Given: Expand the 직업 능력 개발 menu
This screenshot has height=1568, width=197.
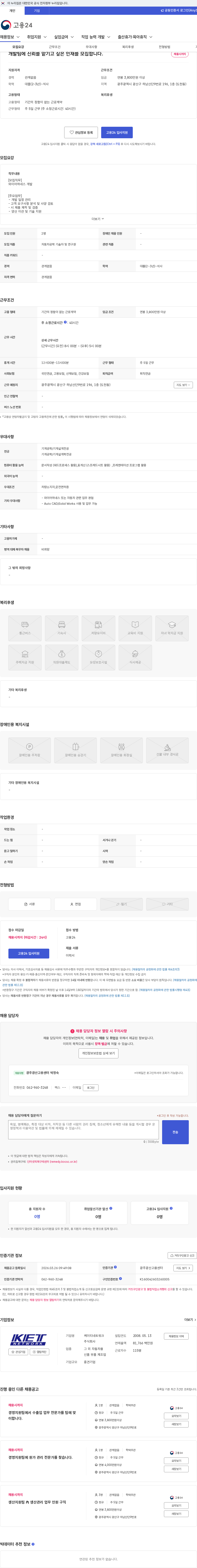Looking at the screenshot, I should point(96,37).
